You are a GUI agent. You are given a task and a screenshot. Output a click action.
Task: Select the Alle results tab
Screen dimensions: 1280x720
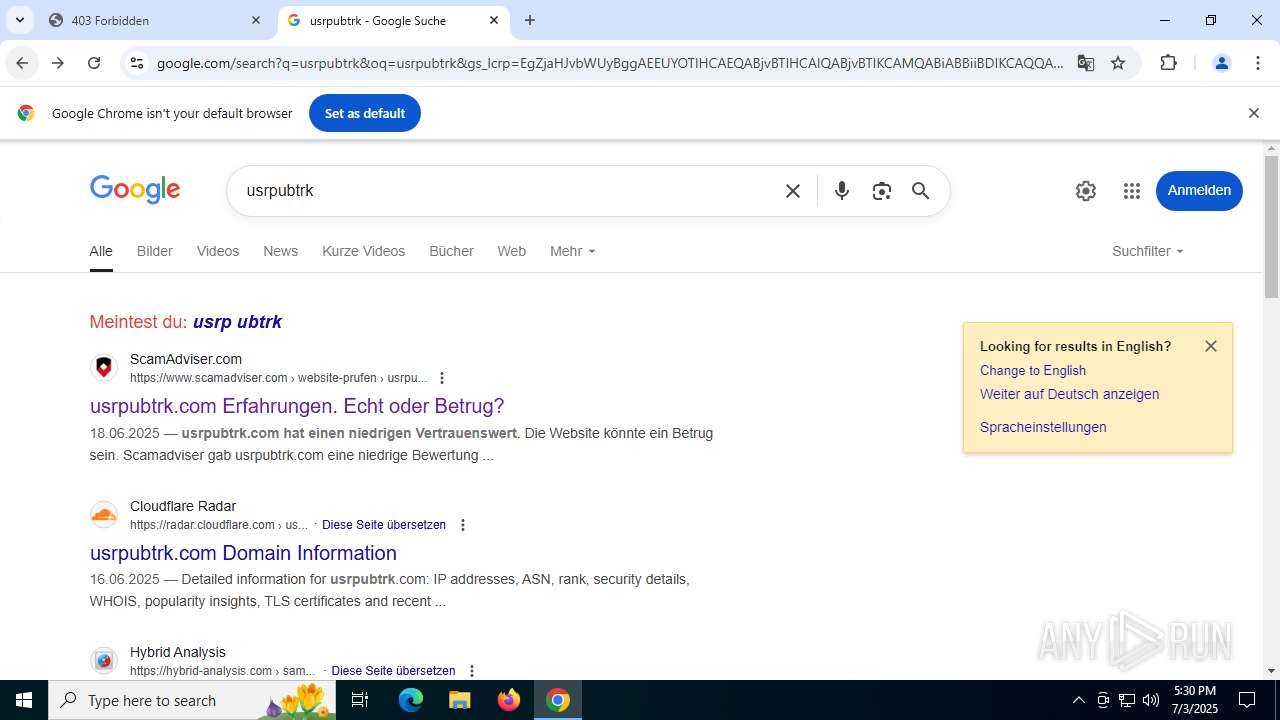(x=101, y=251)
